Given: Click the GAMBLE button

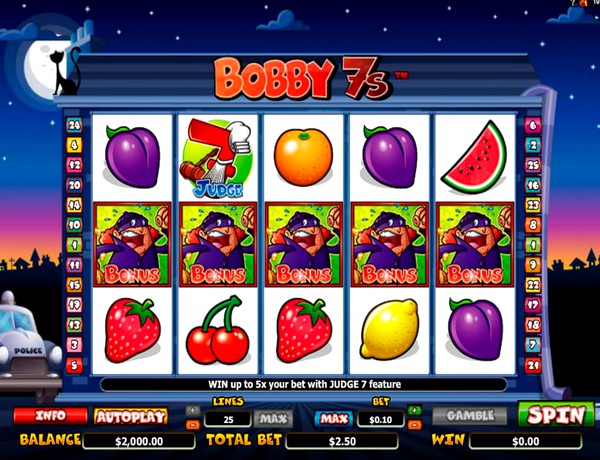Looking at the screenshot, I should 470,416.
